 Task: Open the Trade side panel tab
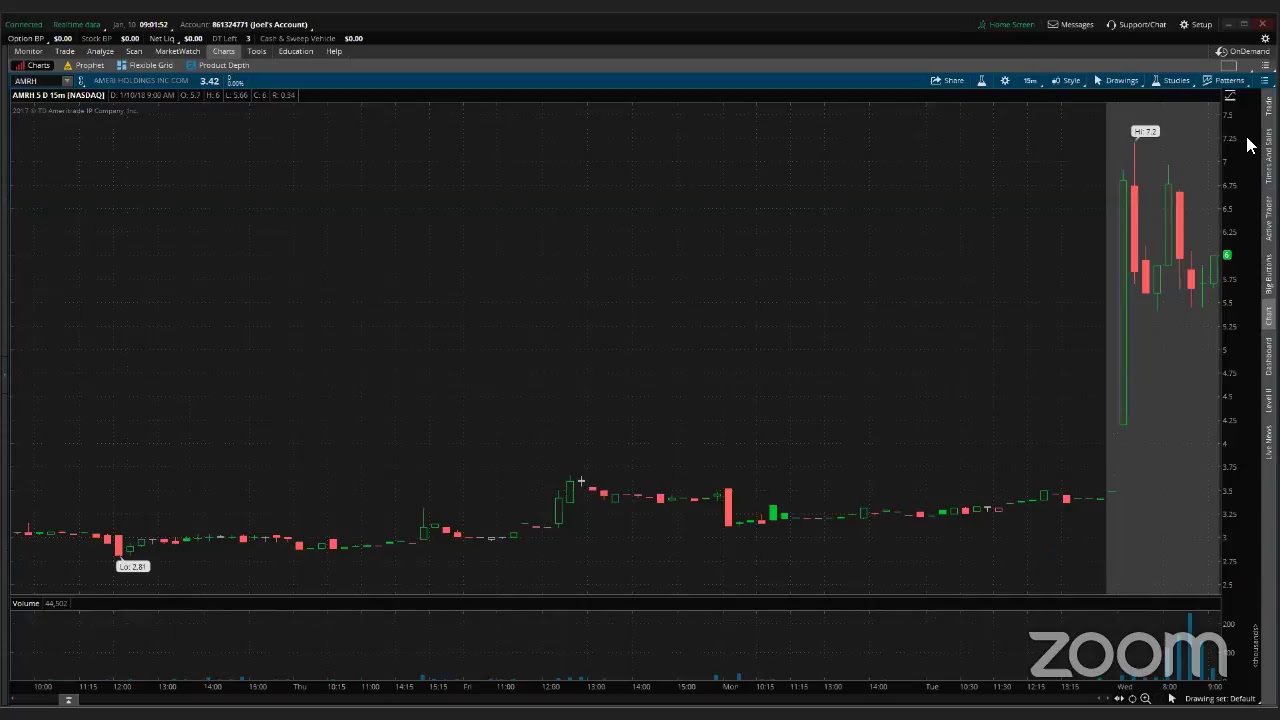1269,106
